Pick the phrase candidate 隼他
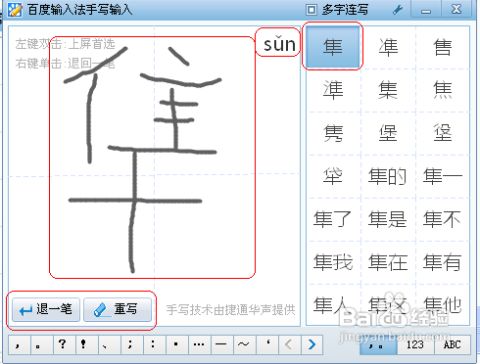 (x=443, y=305)
